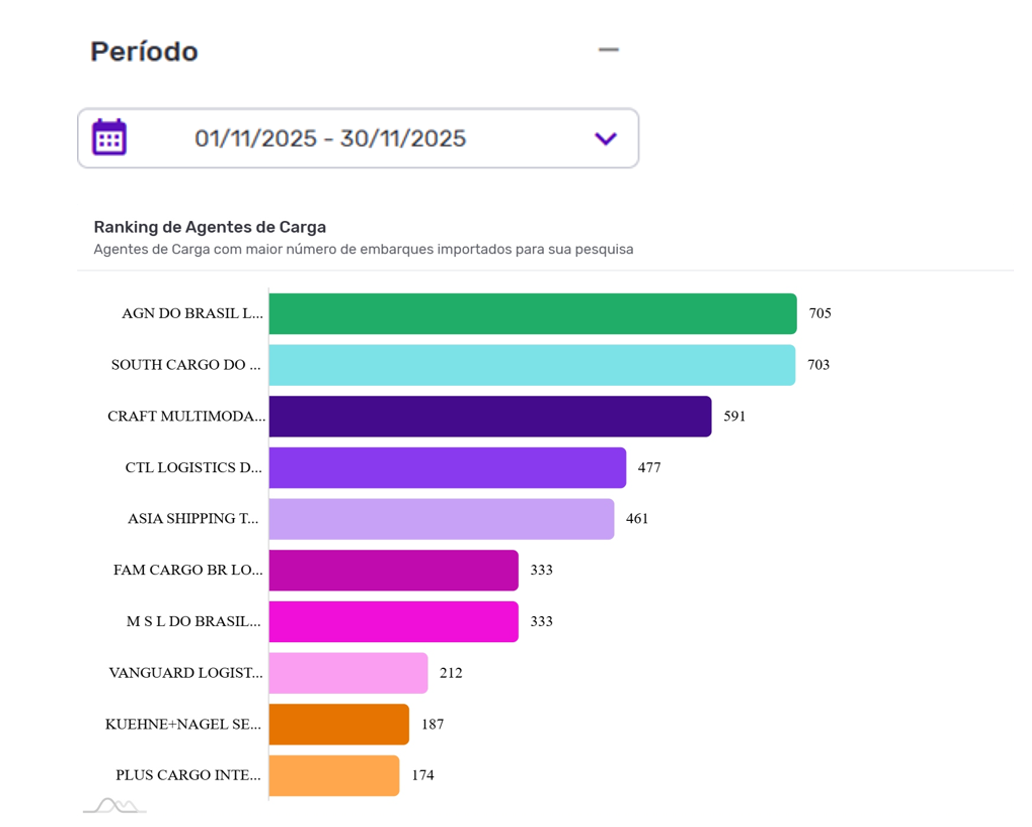The image size is (1032, 827).
Task: Click the violet CTL LOGISTICS bar
Action: point(447,467)
